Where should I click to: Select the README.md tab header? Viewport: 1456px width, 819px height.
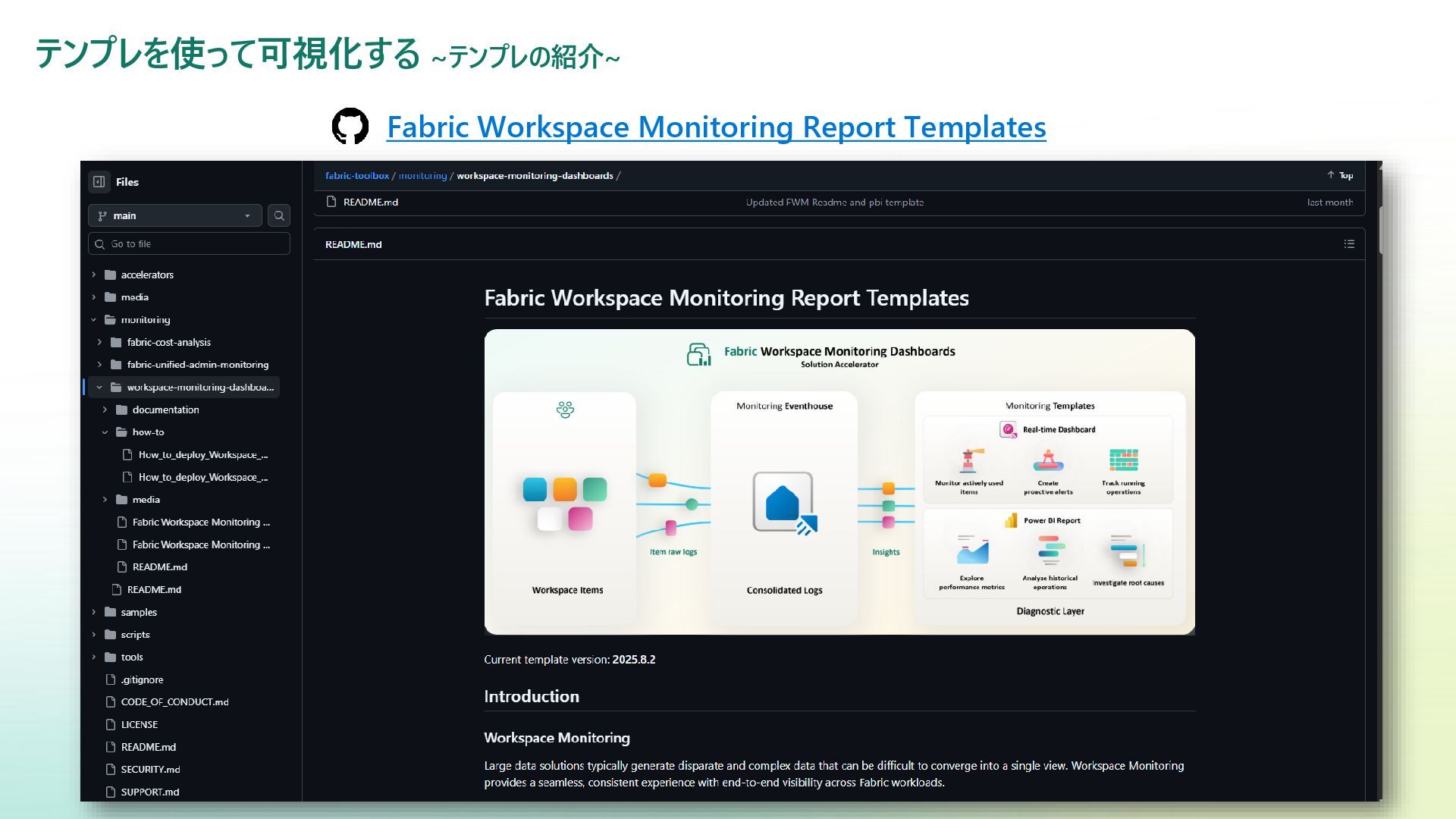[x=353, y=244]
